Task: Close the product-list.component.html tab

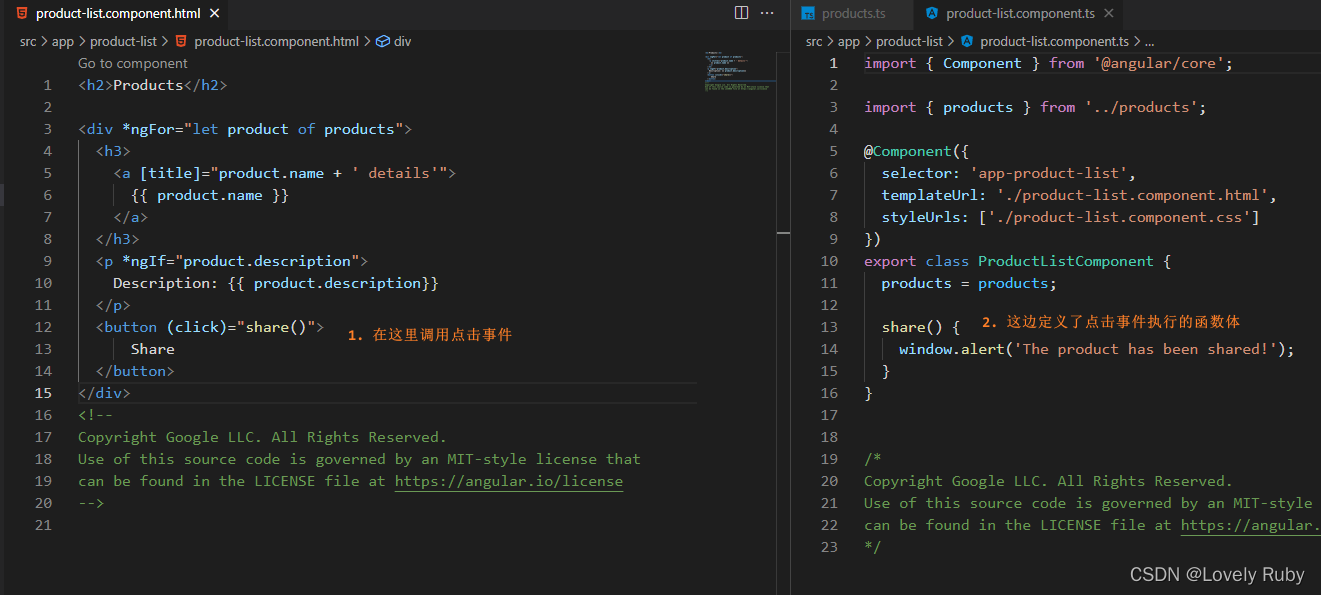Action: pyautogui.click(x=214, y=14)
